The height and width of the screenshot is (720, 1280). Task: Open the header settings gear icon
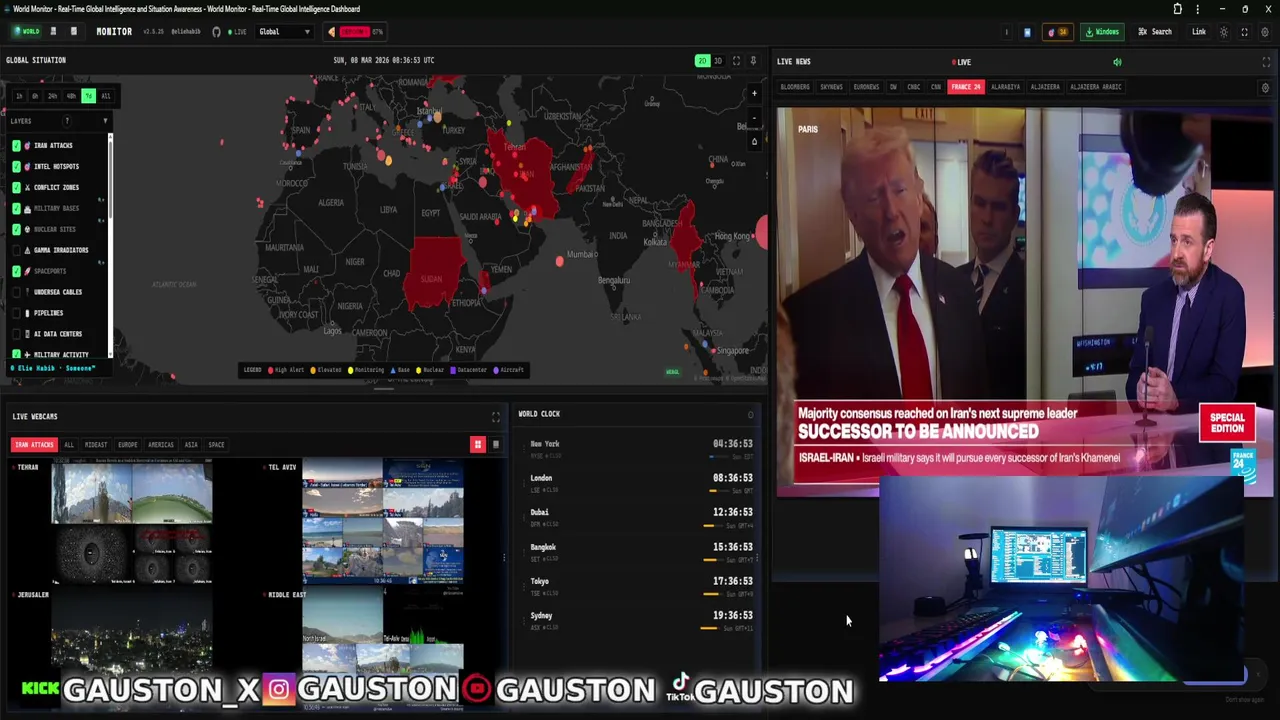[1265, 32]
